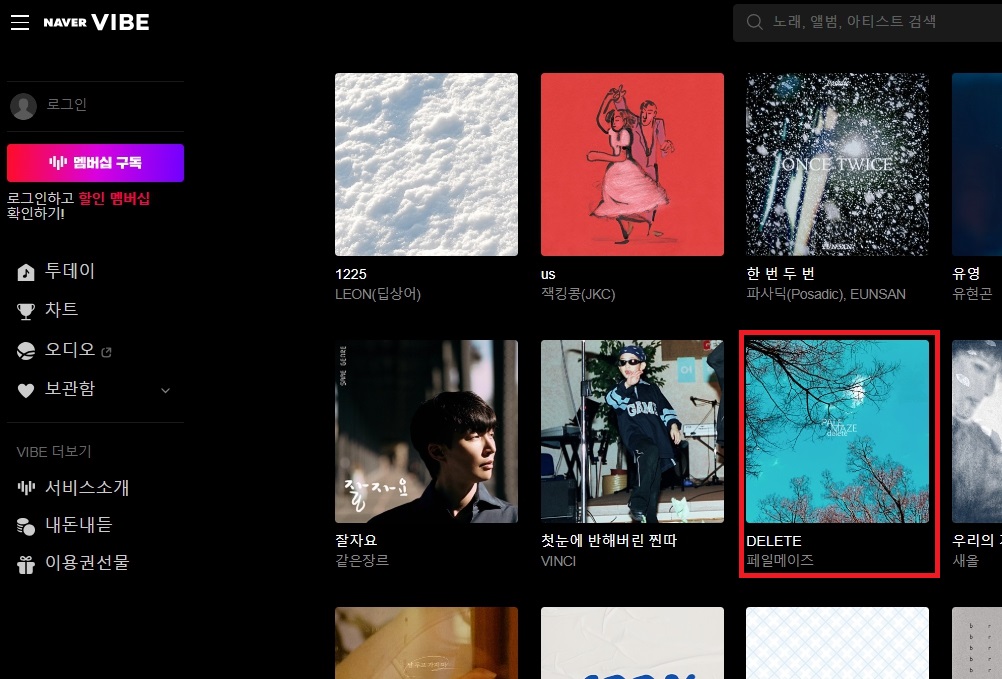Click the artist 파사딕(Posadic), EUNSAN
The width and height of the screenshot is (1002, 679).
(x=826, y=294)
